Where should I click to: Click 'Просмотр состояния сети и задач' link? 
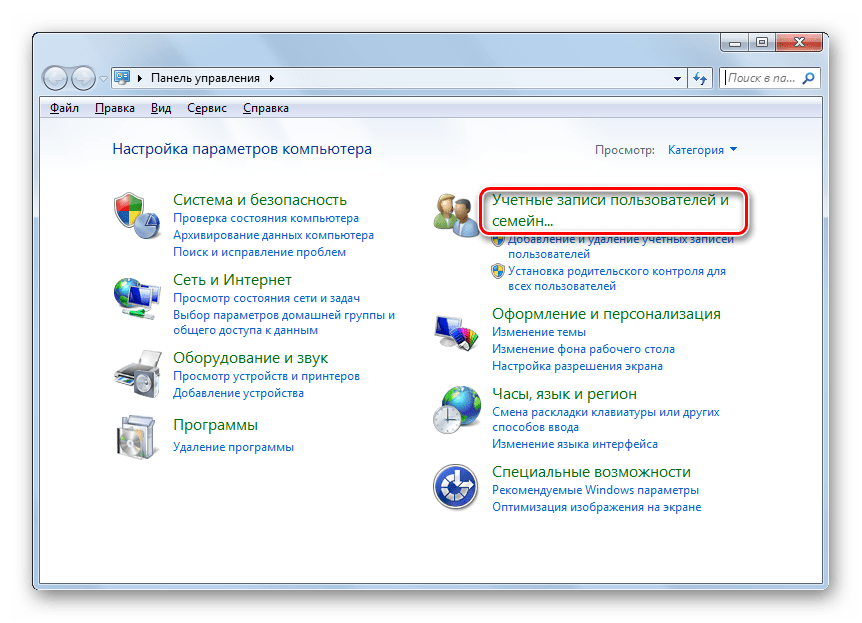click(267, 298)
